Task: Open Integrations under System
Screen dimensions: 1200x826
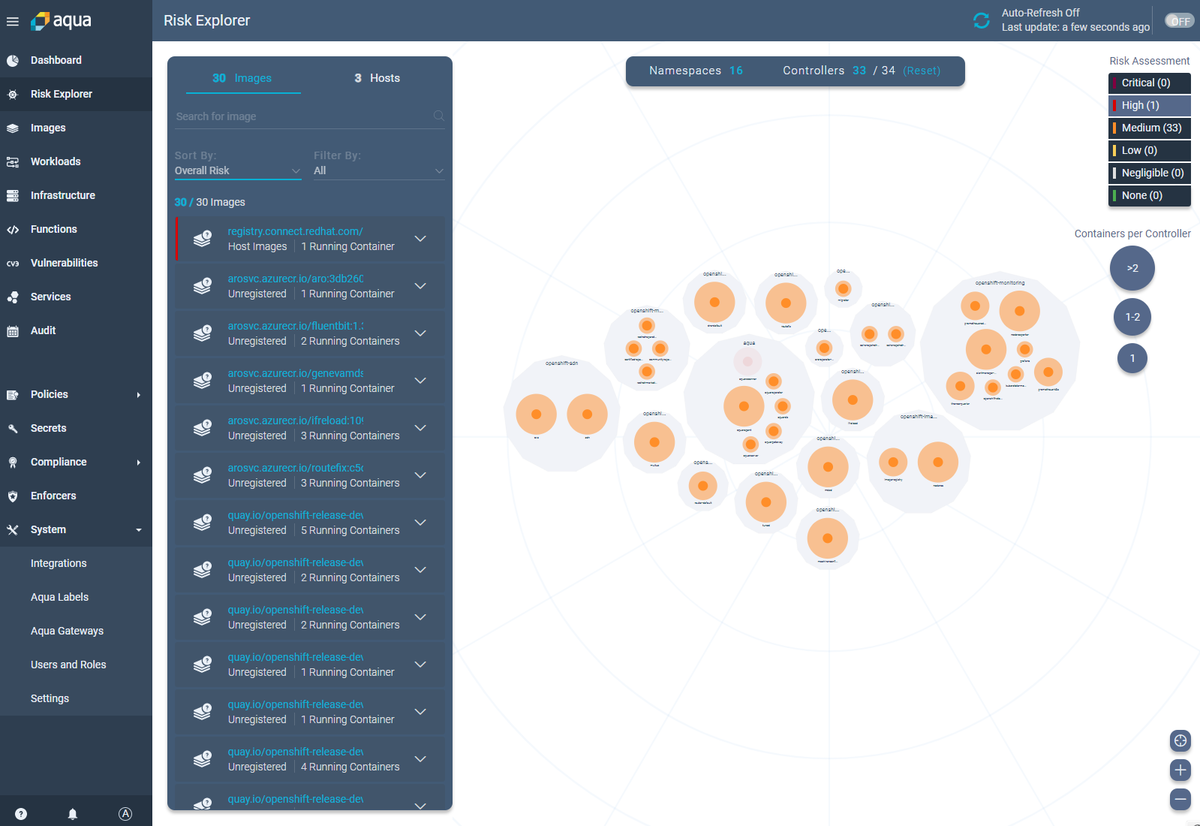Action: point(59,564)
